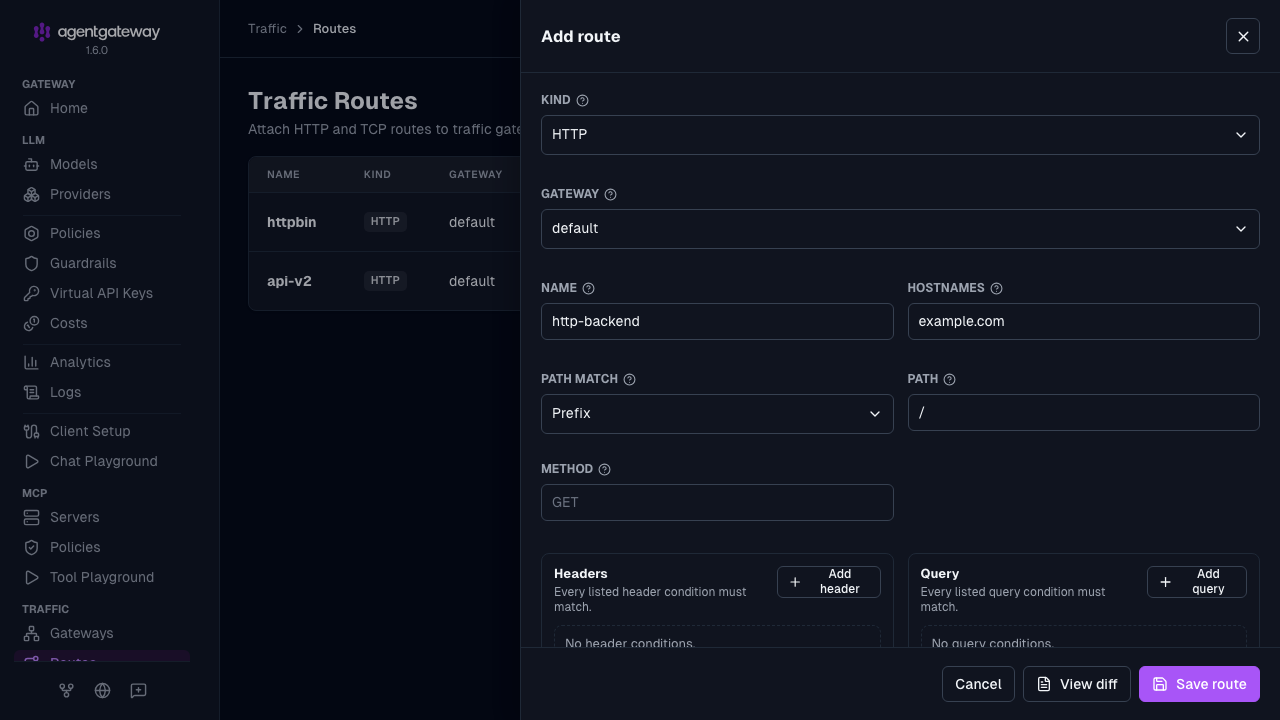The image size is (1280, 720).
Task: Select the httpbin route row
Action: 385,222
